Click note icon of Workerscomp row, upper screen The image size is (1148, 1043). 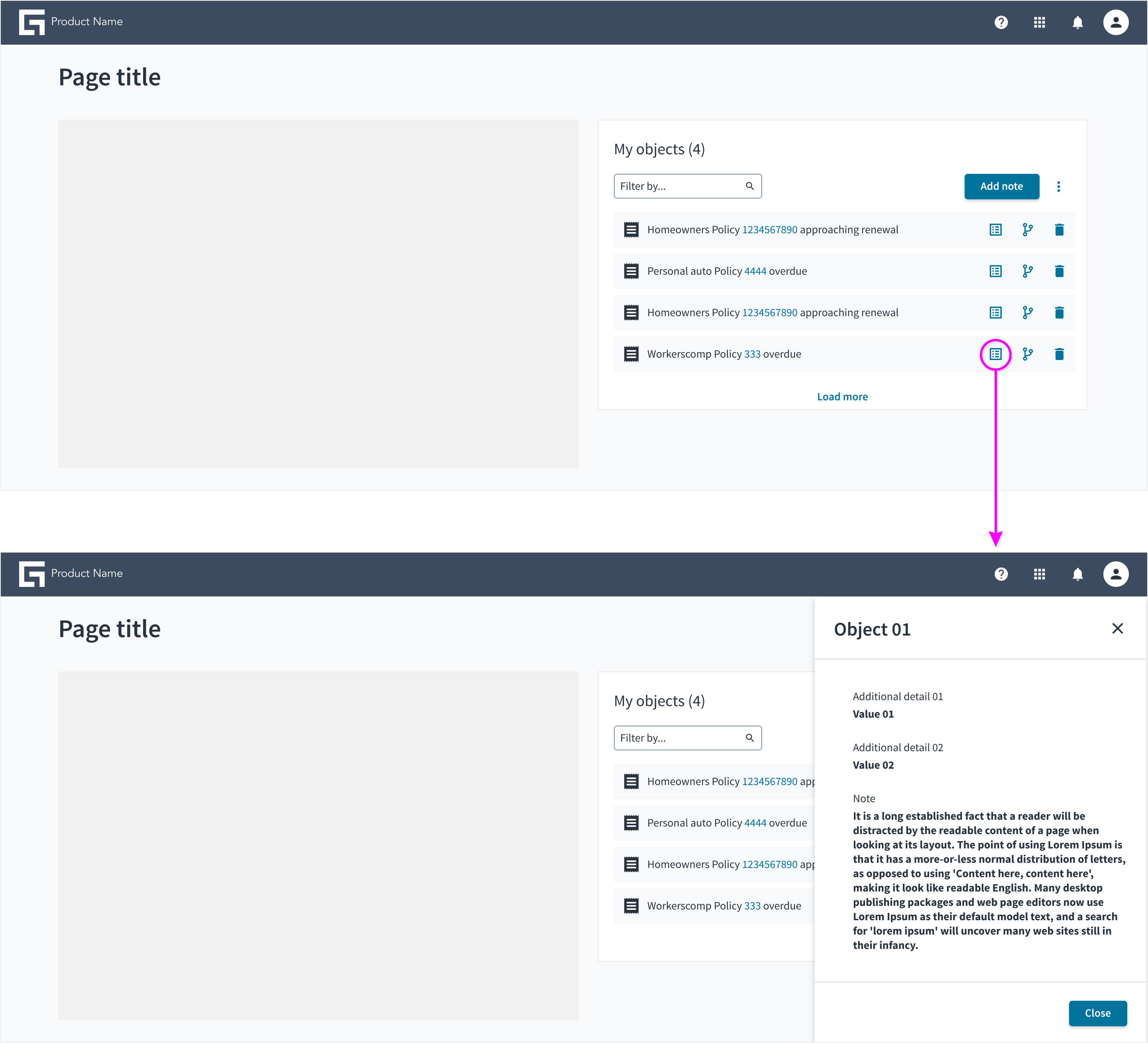tap(631, 354)
